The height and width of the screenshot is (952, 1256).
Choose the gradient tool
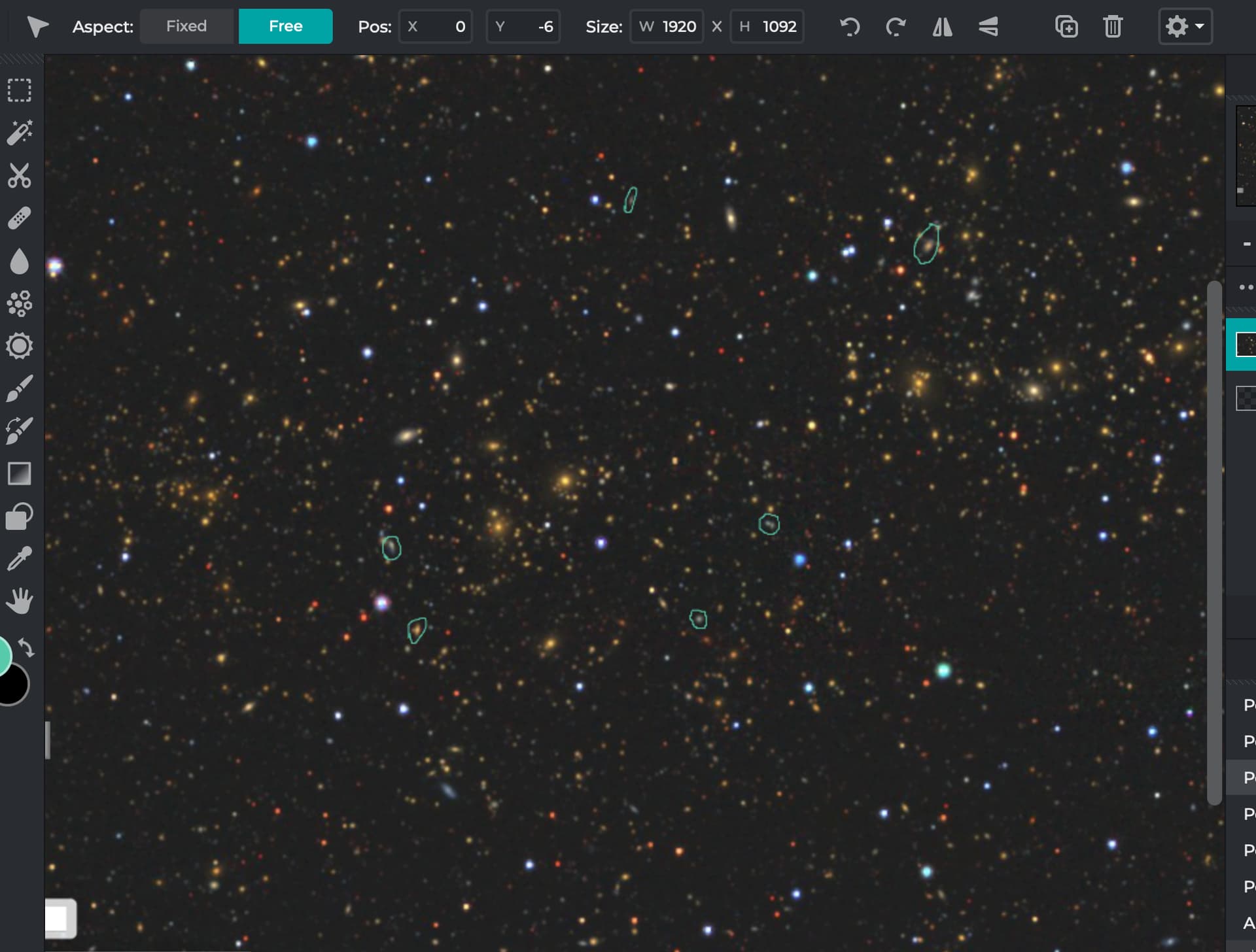click(x=20, y=474)
